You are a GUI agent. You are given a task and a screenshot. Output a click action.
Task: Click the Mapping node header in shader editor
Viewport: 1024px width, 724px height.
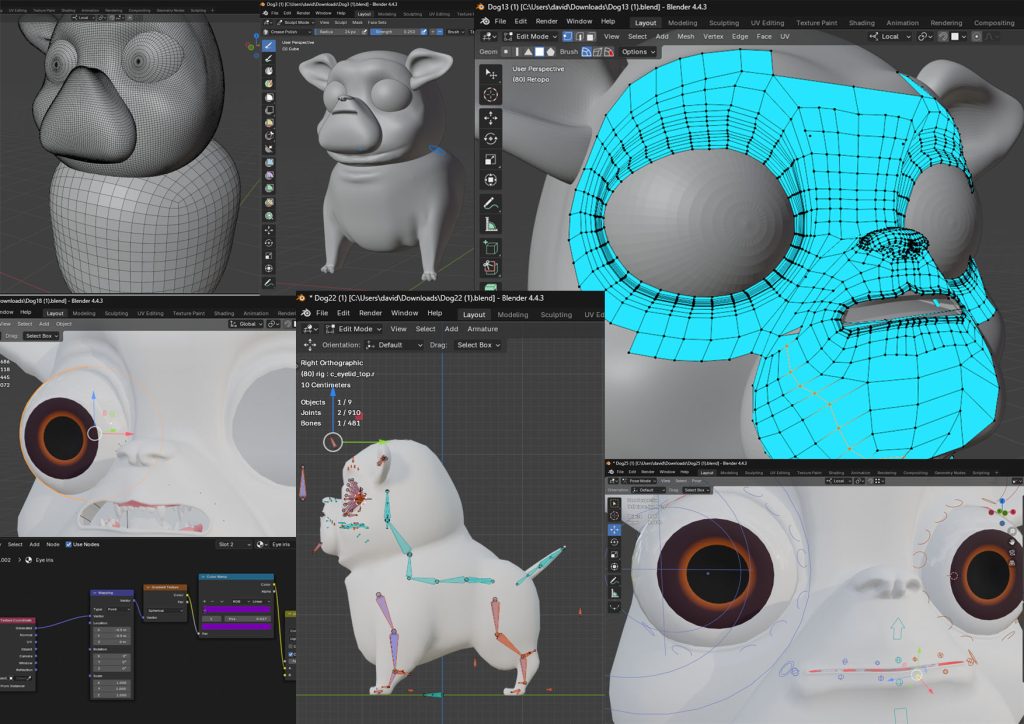tap(112, 593)
